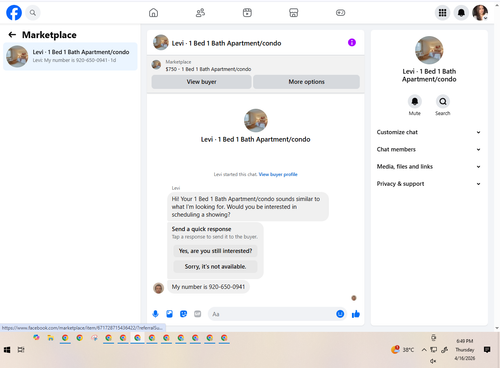Open the account profile picture menu
Viewport: 500px width, 368px height.
pyautogui.click(x=480, y=13)
